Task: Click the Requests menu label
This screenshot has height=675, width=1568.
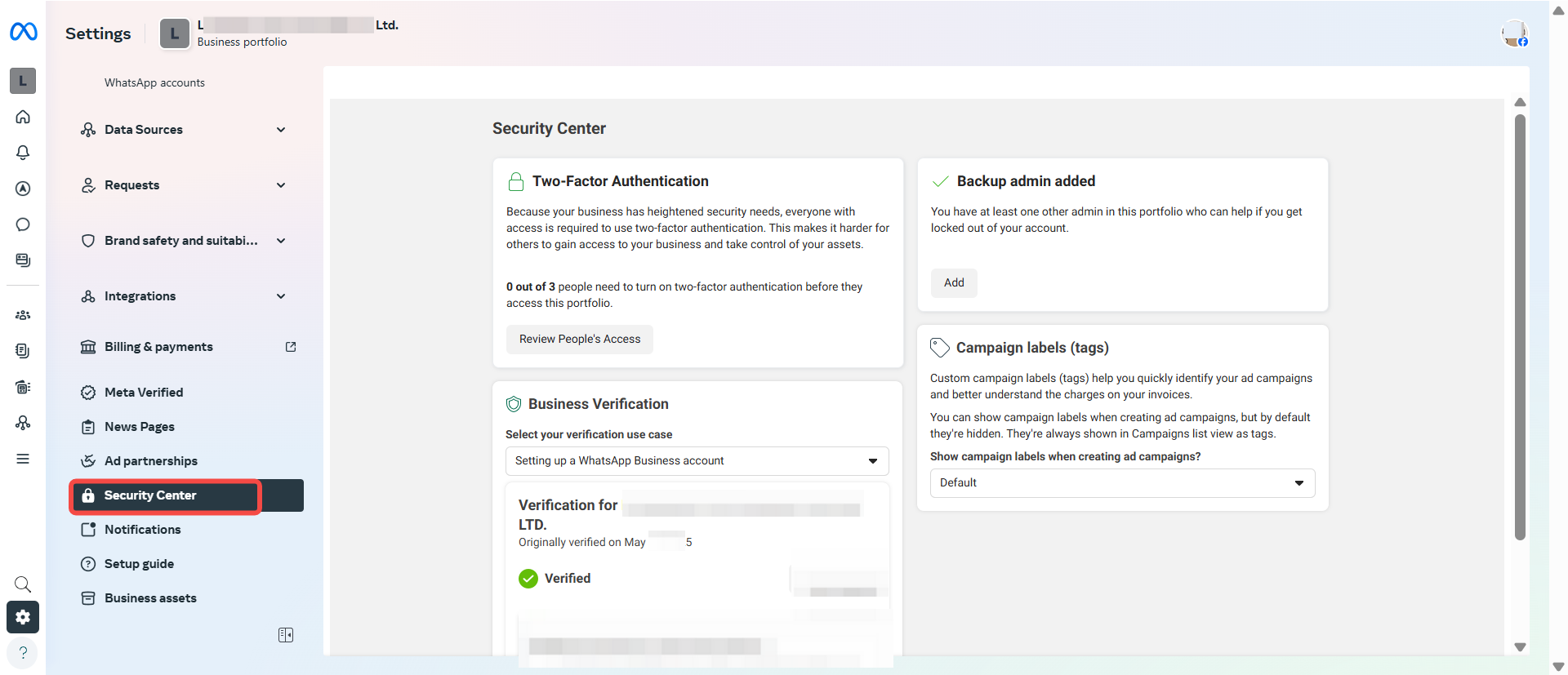Action: point(131,185)
